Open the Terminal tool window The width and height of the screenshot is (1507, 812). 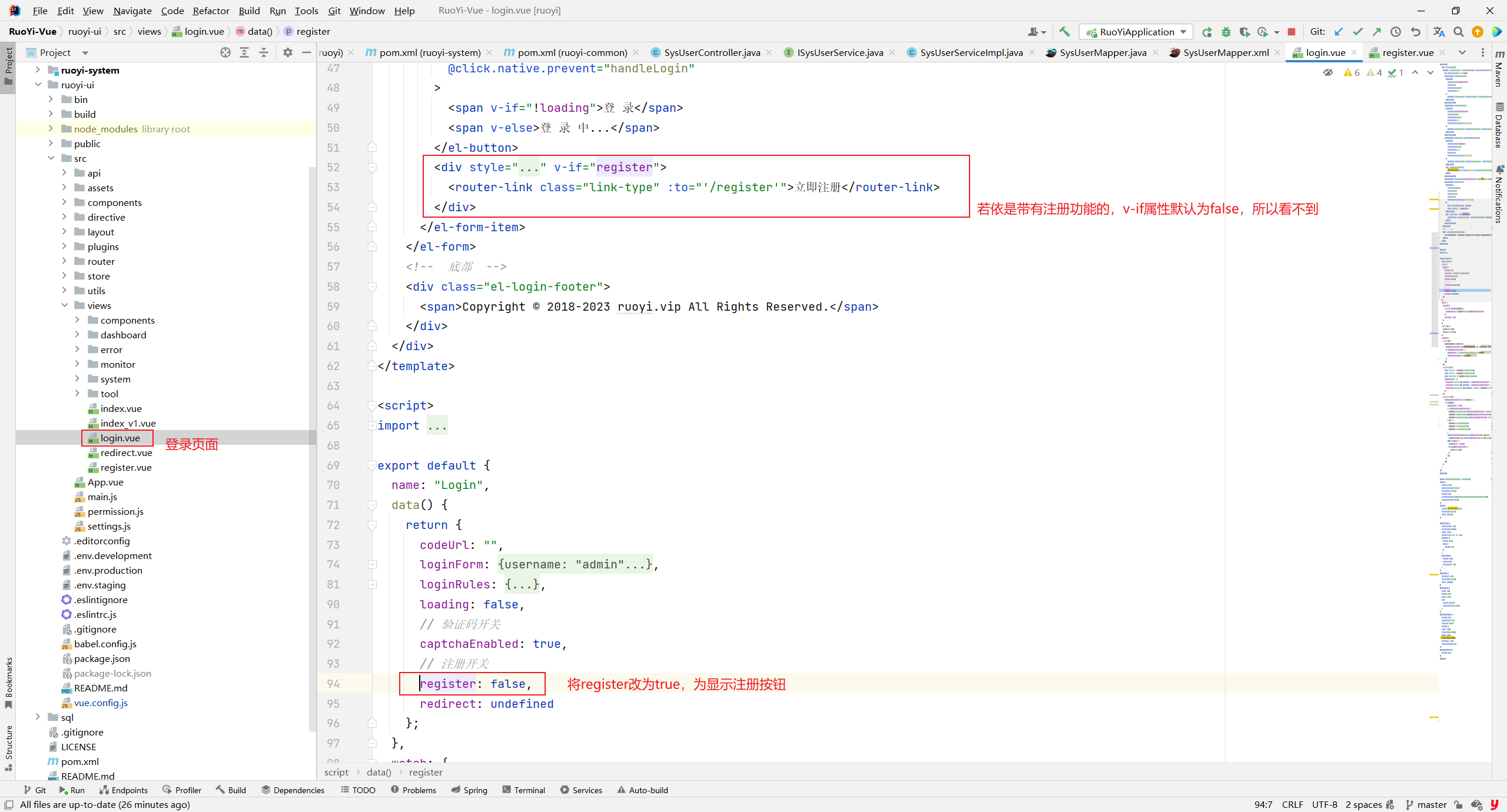[x=523, y=790]
